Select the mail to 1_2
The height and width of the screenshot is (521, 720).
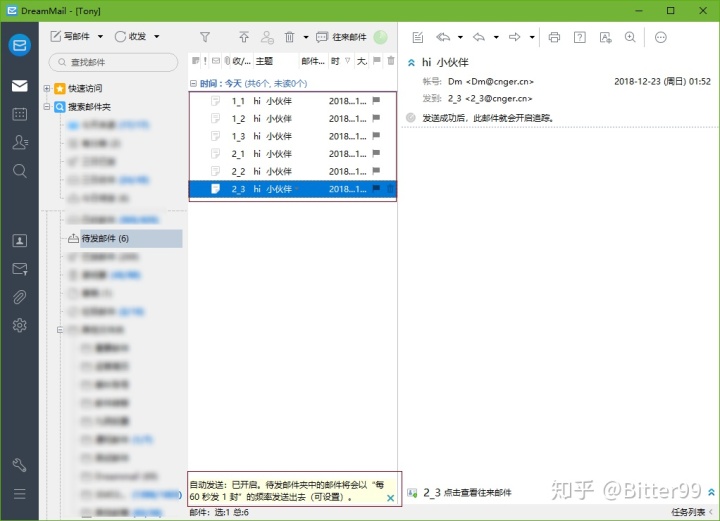coord(292,118)
